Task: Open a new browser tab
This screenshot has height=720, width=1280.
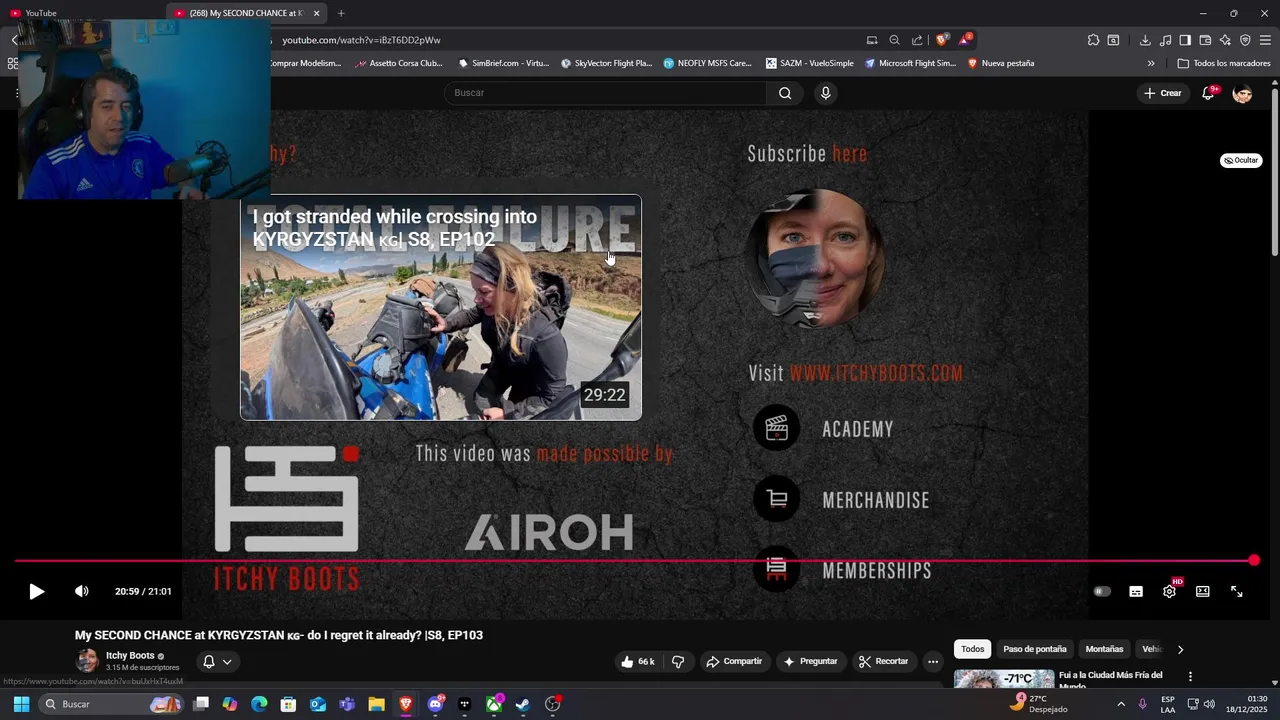Action: [x=341, y=13]
